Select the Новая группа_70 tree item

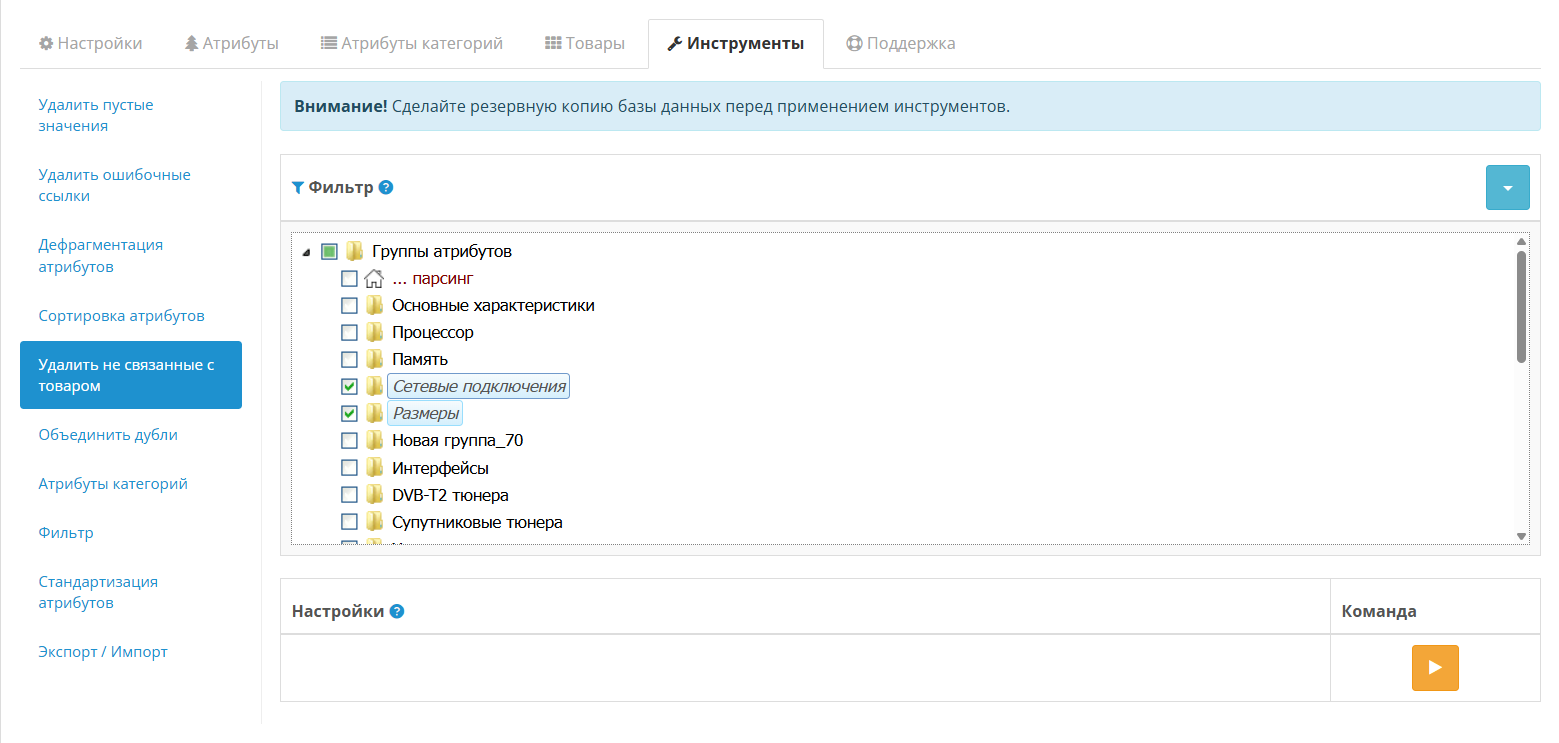coord(457,440)
